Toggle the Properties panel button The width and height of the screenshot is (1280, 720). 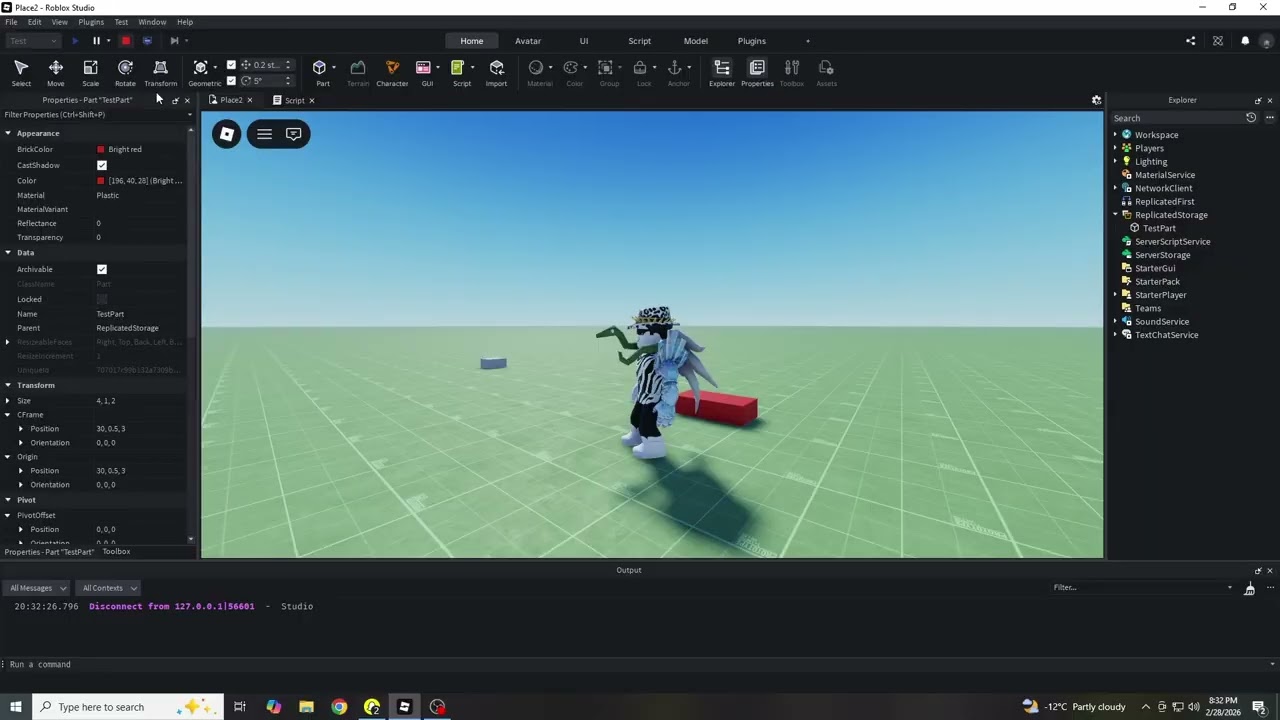tap(757, 72)
